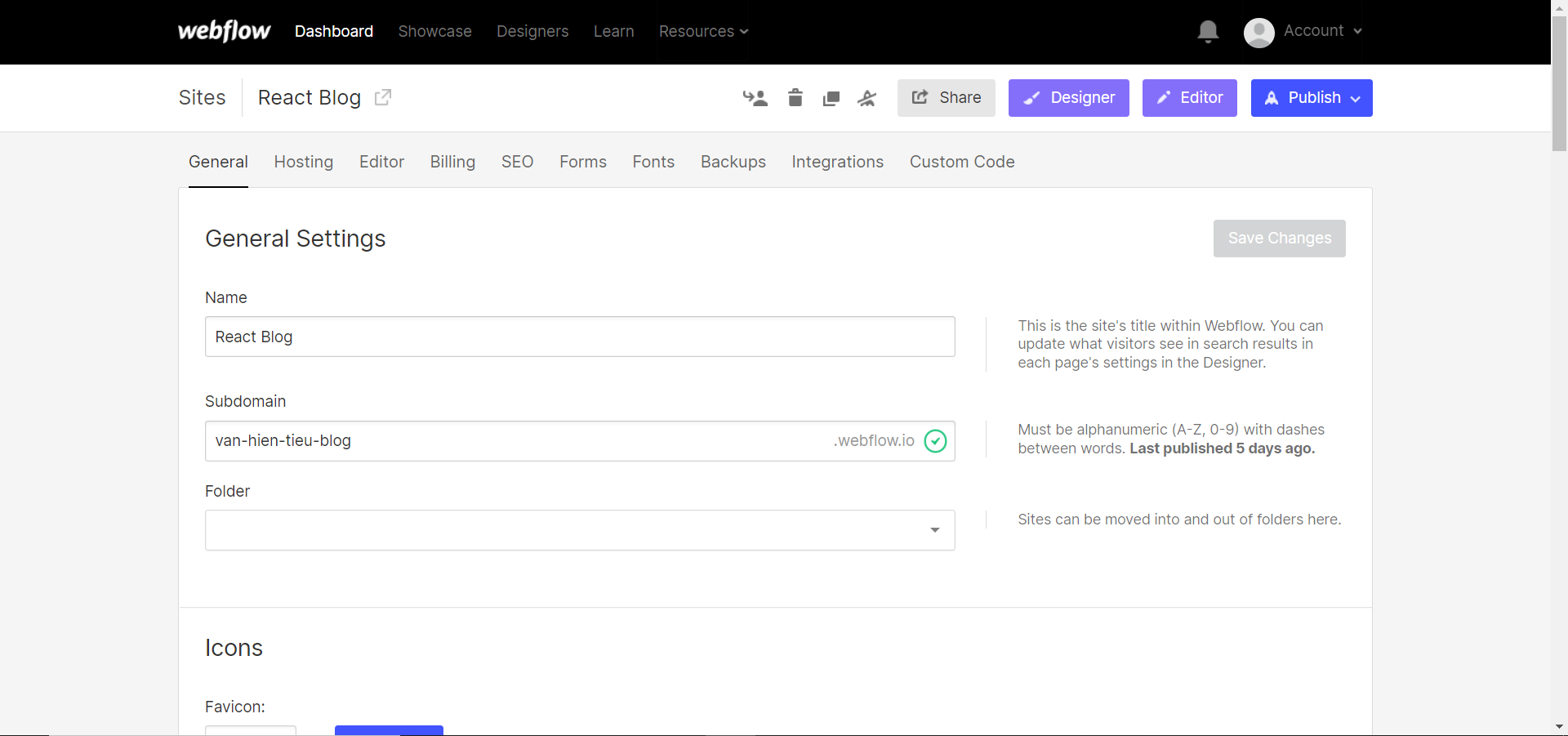Click the unpublish site icon
This screenshot has height=736, width=1568.
click(x=867, y=98)
